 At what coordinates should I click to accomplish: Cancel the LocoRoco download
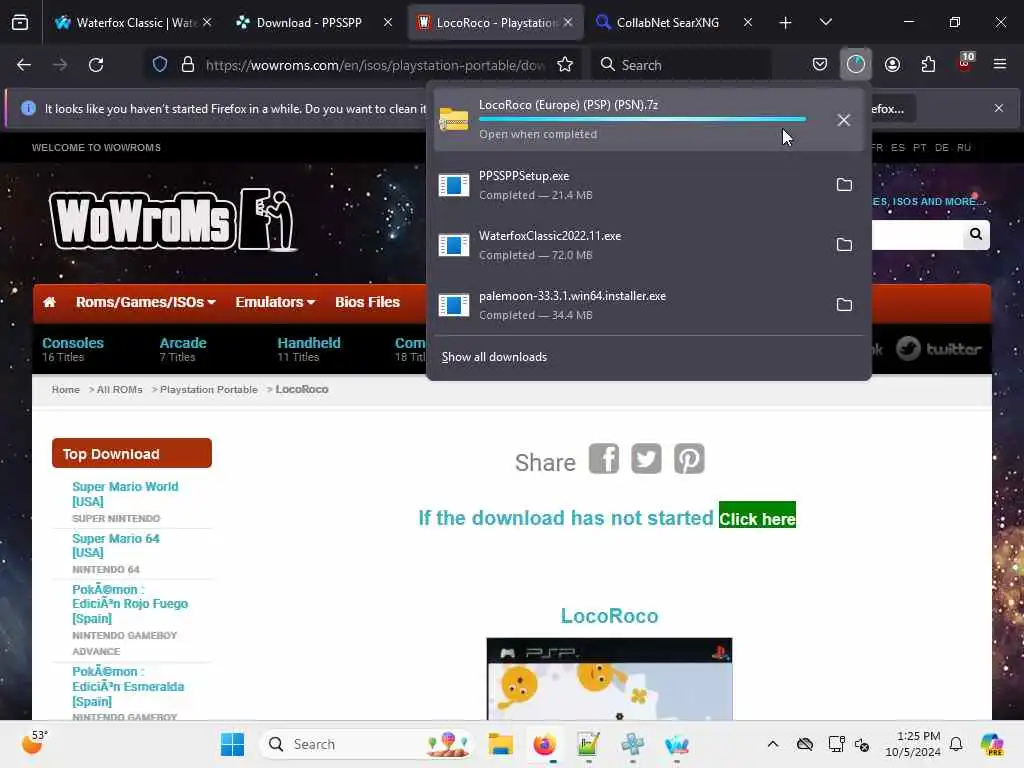tap(843, 120)
